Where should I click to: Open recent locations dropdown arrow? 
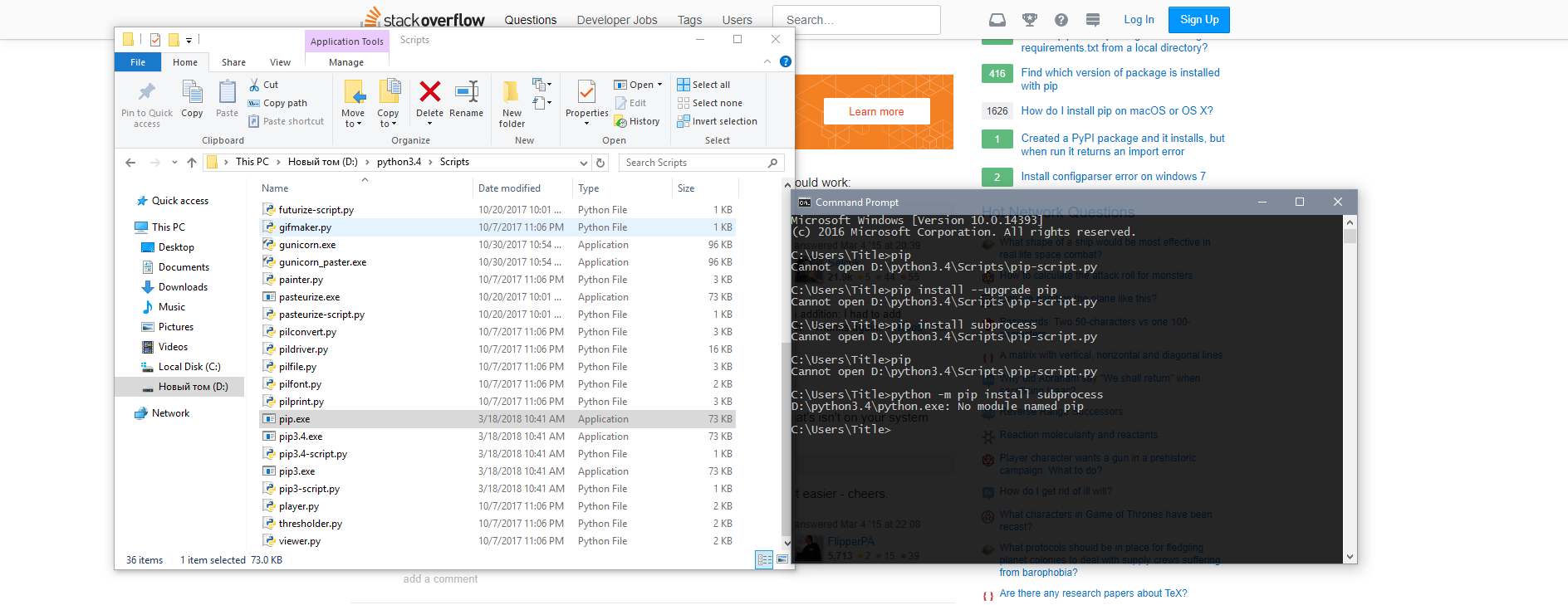pos(174,163)
